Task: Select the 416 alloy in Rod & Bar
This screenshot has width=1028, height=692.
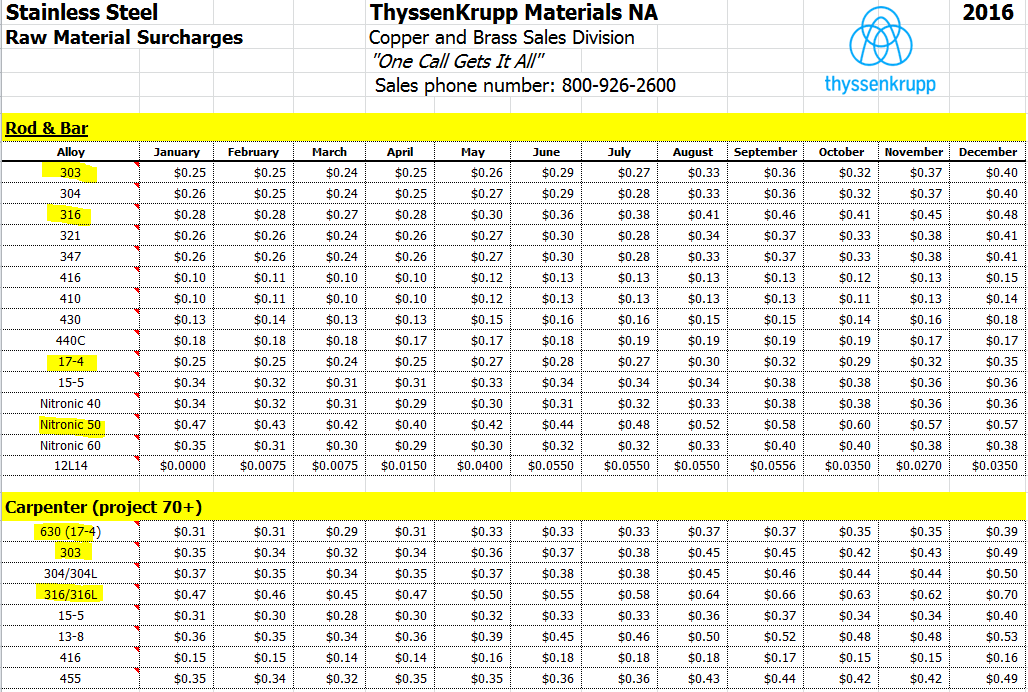Action: tap(70, 278)
